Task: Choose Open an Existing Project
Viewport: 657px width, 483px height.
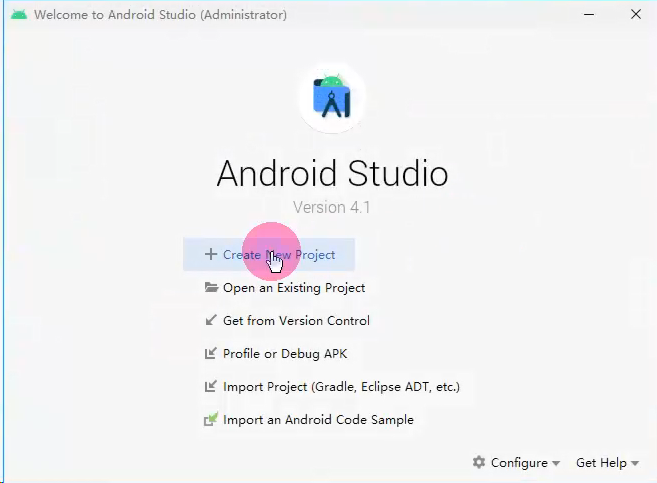Action: pyautogui.click(x=285, y=287)
